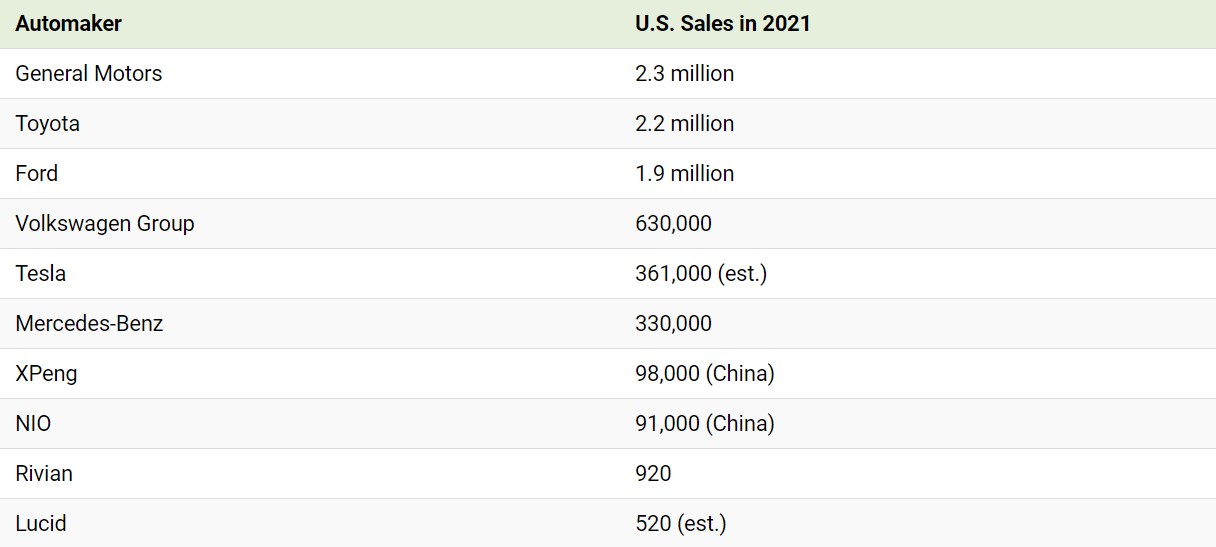Click the Automaker column header

pyautogui.click(x=68, y=23)
